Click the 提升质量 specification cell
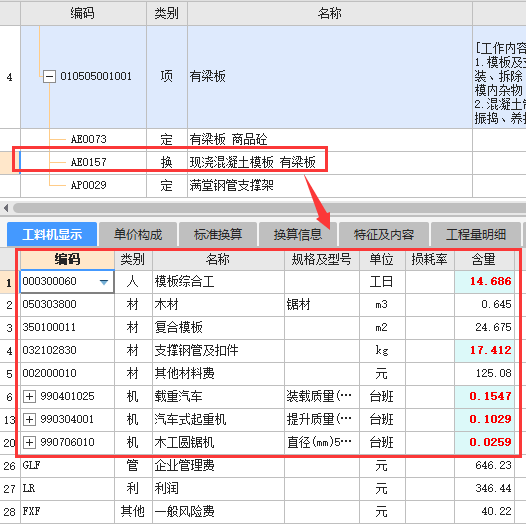 tap(322, 419)
